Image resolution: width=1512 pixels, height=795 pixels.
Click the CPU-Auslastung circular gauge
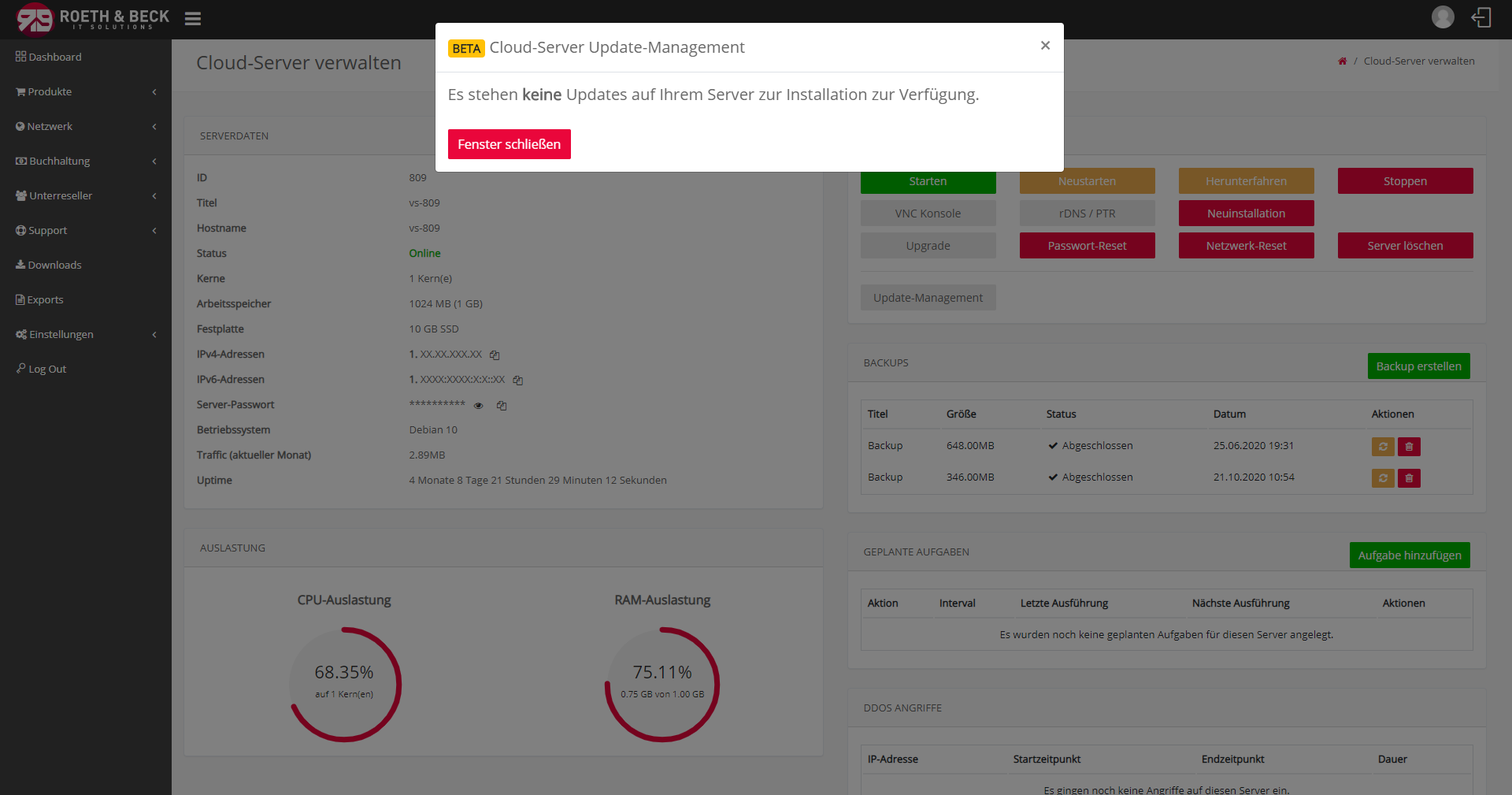click(x=345, y=684)
